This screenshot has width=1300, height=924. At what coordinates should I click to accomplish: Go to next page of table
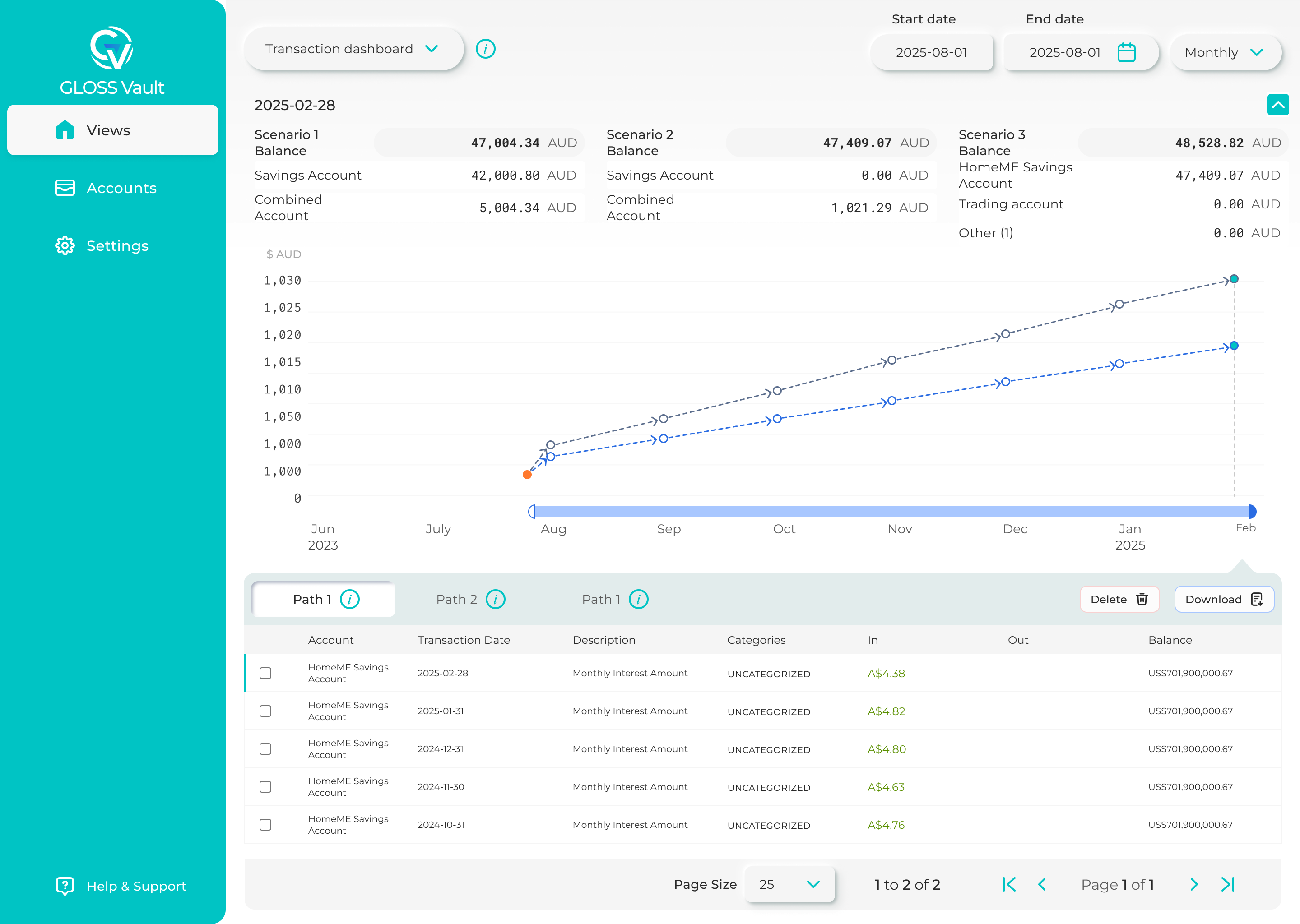(1194, 884)
